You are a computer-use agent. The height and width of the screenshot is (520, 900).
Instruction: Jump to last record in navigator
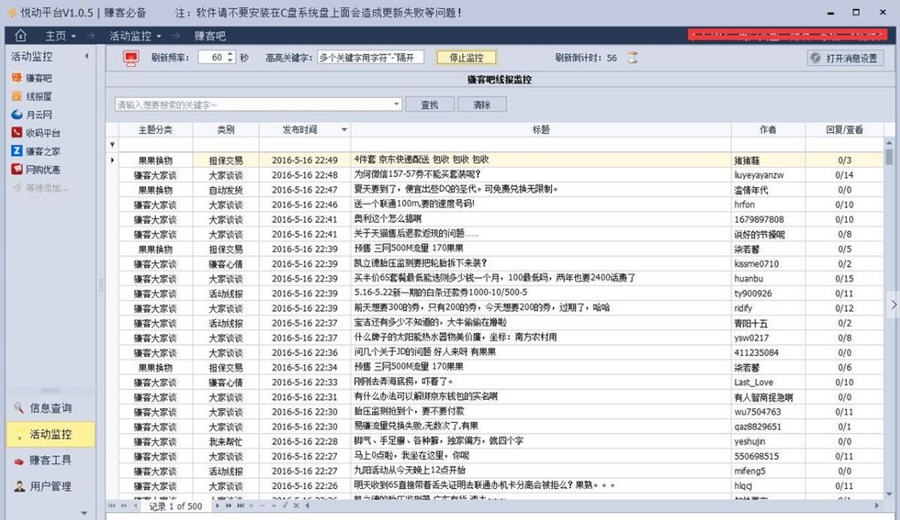point(240,506)
